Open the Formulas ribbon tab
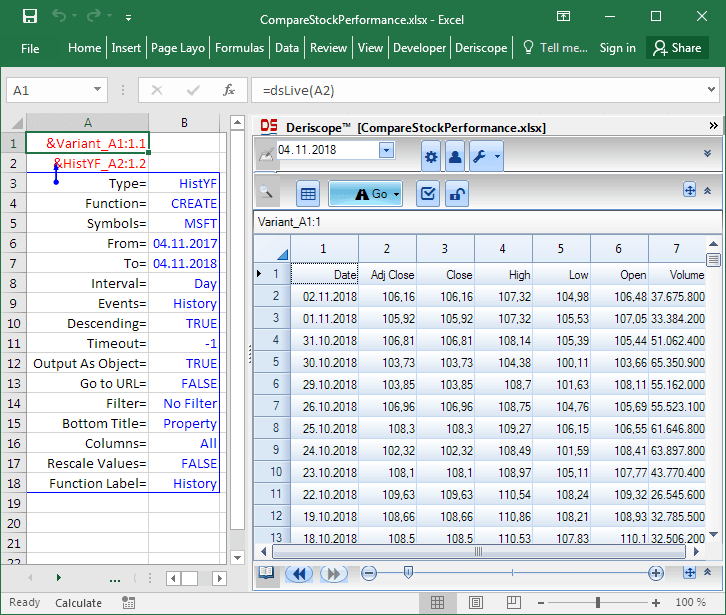Image resolution: width=726 pixels, height=615 pixels. [x=240, y=47]
